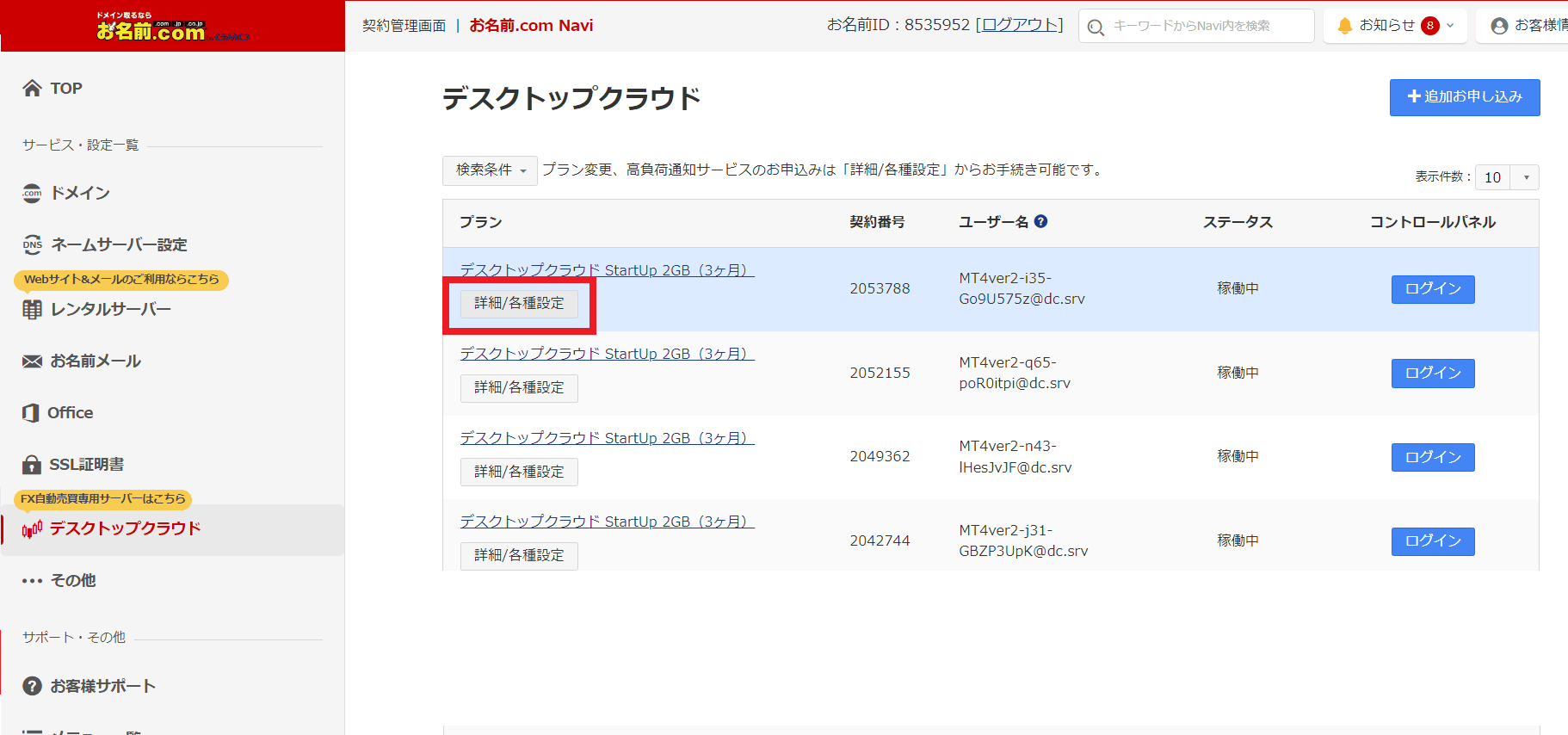The image size is (1568, 735).
Task: Expand the 検索条件 dropdown
Action: pyautogui.click(x=490, y=170)
